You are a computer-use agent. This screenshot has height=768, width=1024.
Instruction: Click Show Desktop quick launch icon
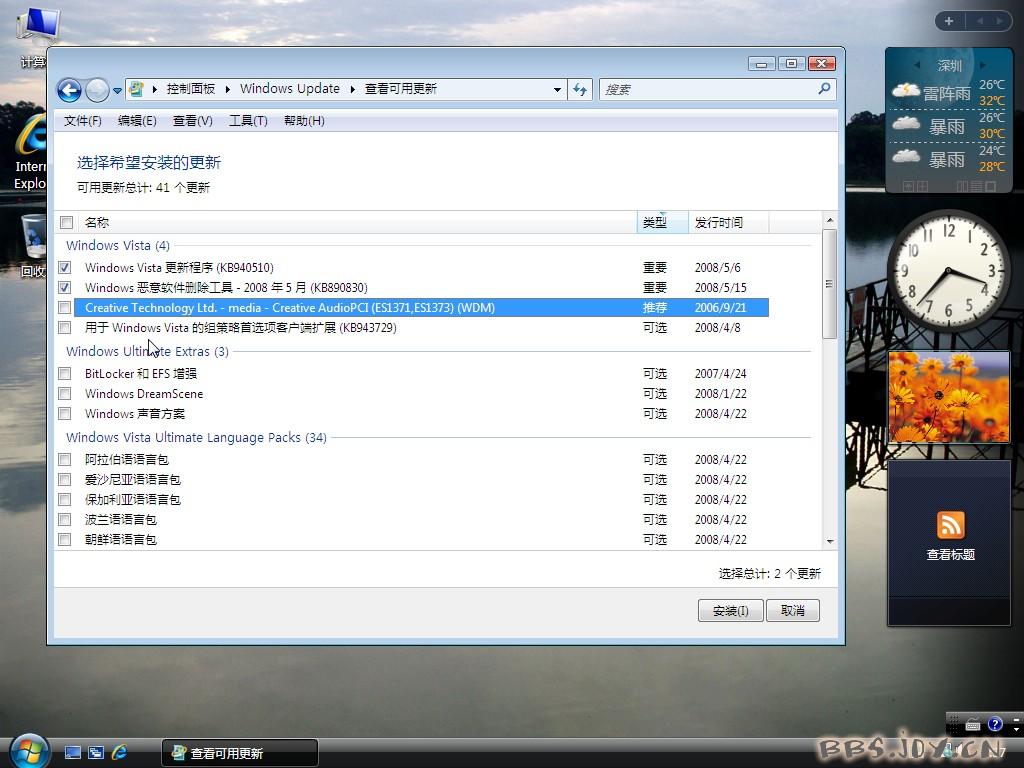tap(72, 752)
